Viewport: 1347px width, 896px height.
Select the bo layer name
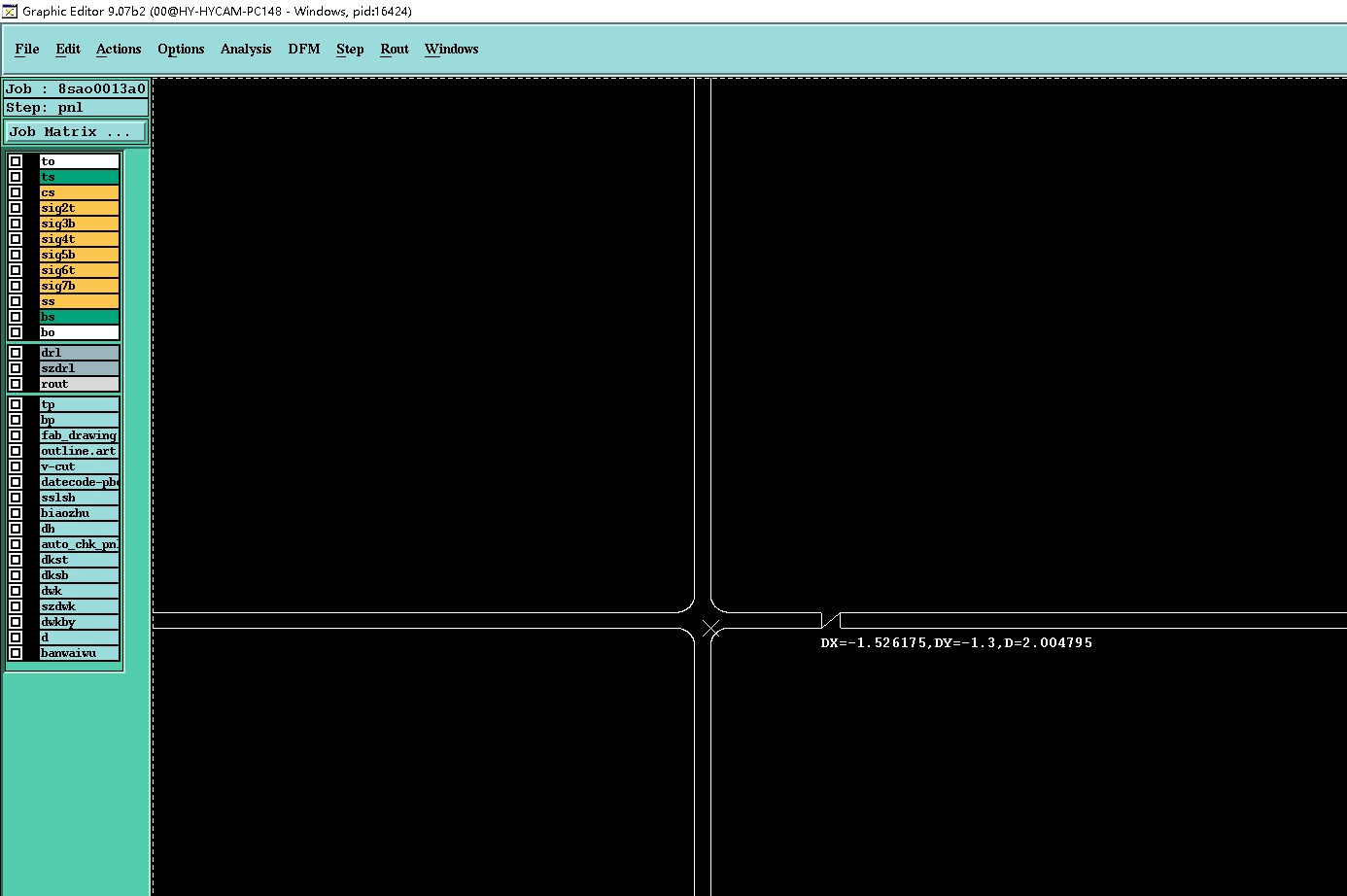pos(79,332)
